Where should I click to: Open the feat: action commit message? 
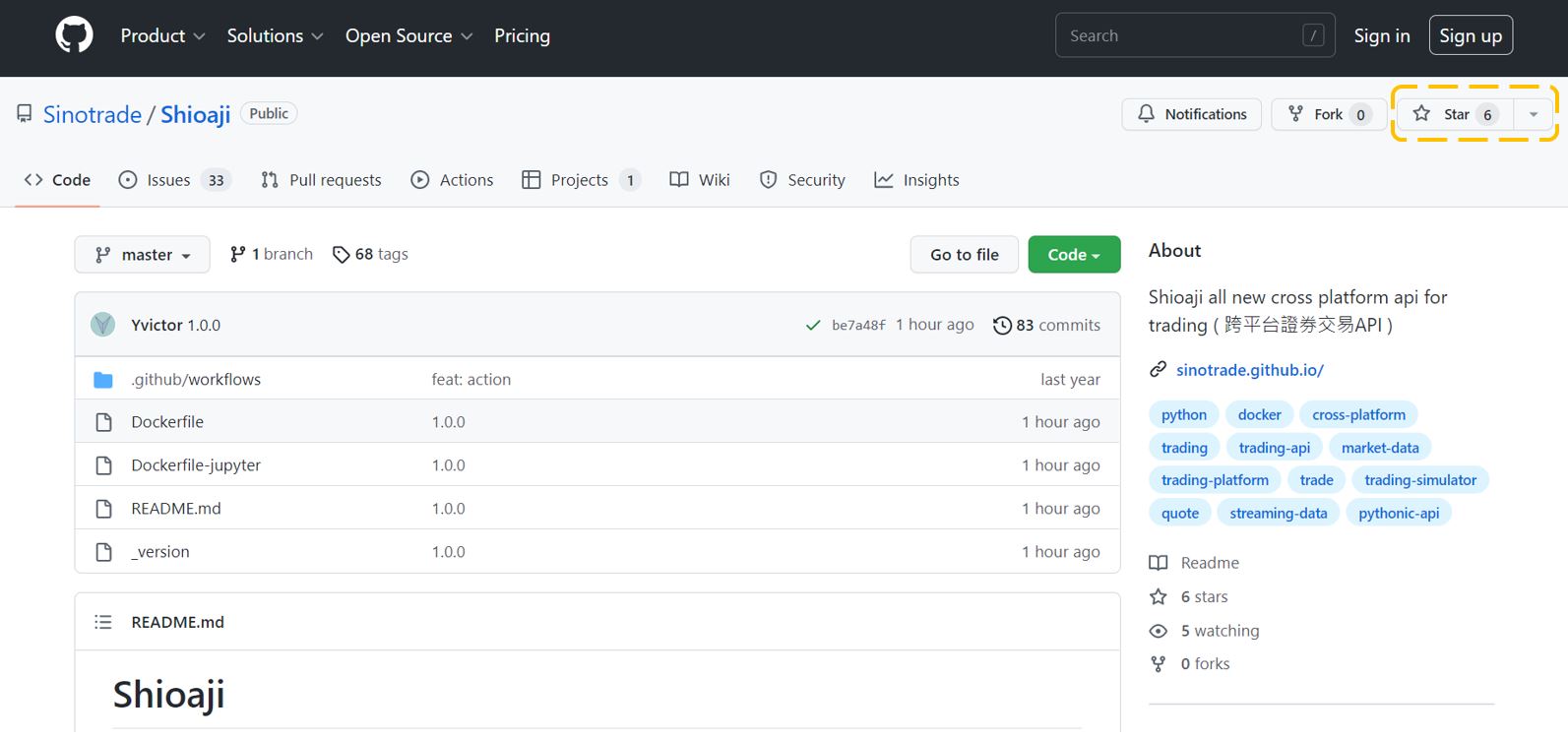click(470, 380)
